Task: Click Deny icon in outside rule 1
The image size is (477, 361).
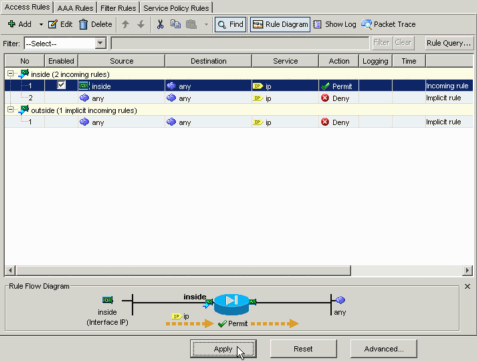Action: (325, 122)
